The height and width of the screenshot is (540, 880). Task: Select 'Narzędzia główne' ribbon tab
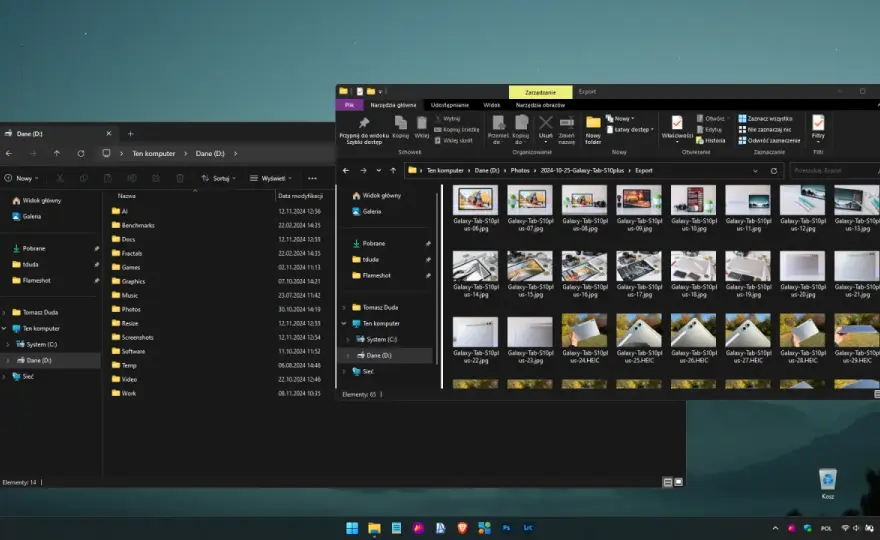pyautogui.click(x=393, y=105)
